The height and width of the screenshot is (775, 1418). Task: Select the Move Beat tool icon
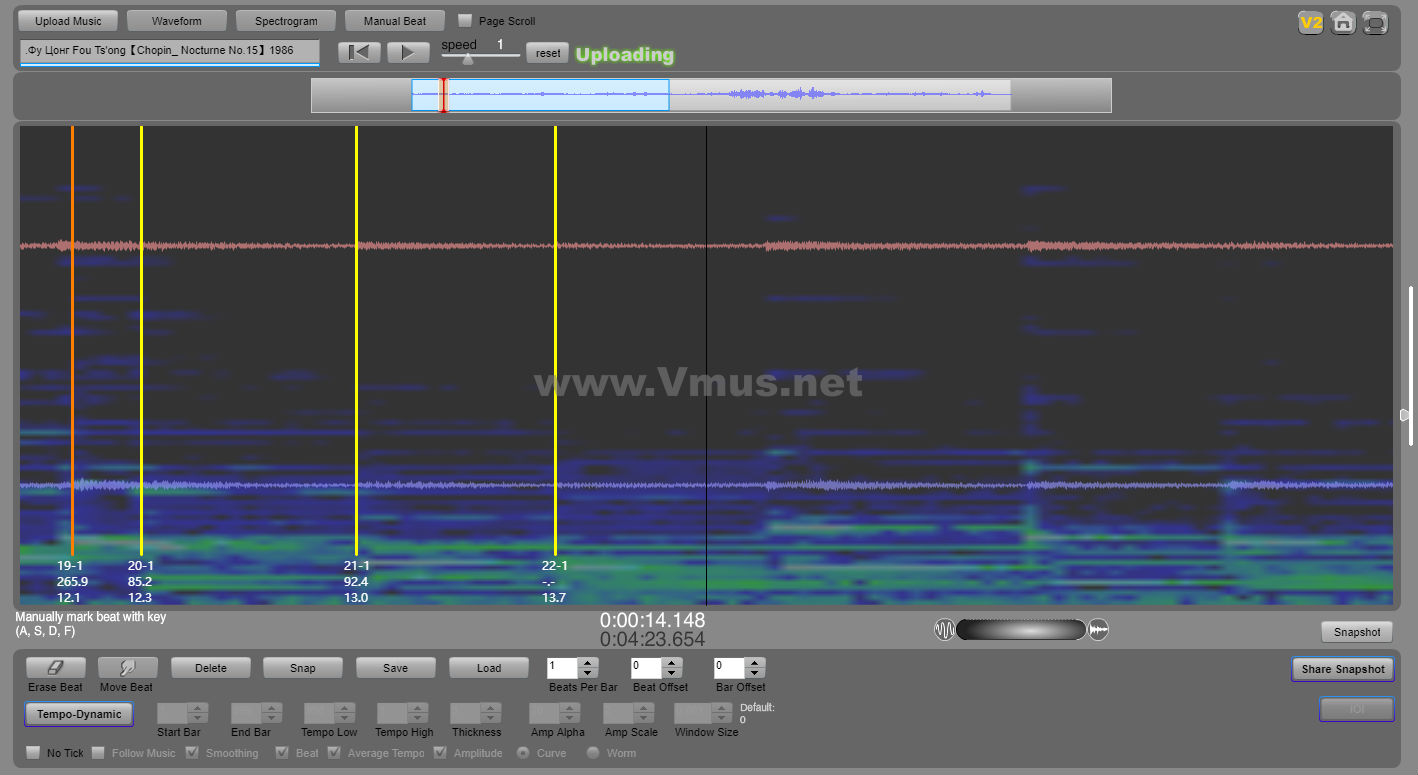click(x=127, y=667)
